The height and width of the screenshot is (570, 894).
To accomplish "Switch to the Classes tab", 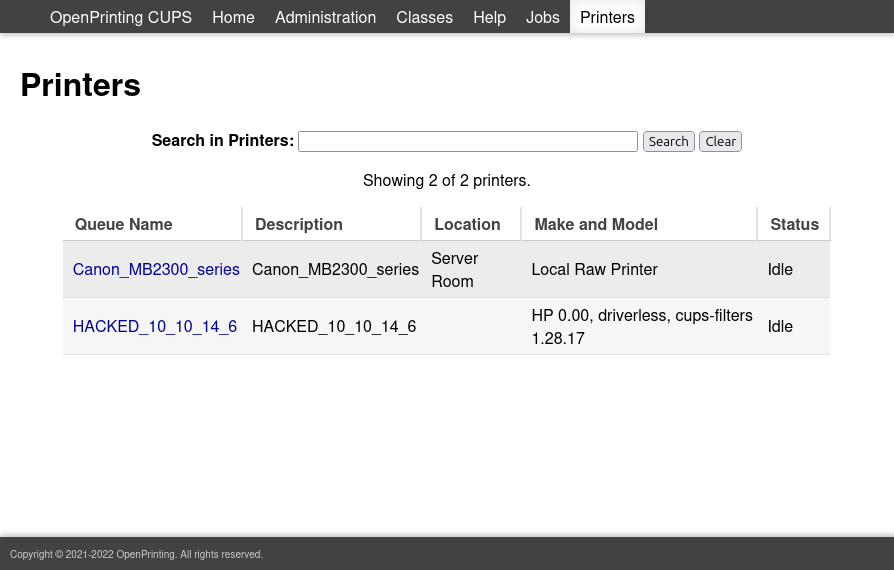I will [424, 17].
